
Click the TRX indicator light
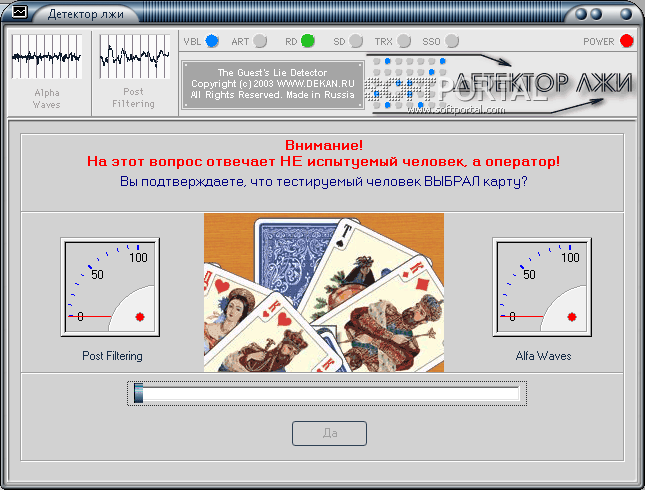tap(404, 41)
